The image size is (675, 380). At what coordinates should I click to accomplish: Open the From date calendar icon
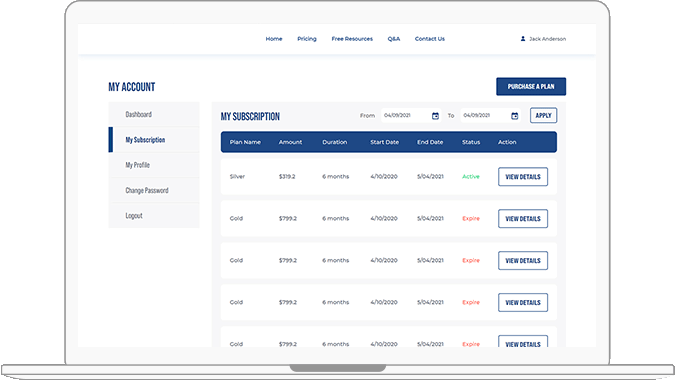[x=435, y=116]
